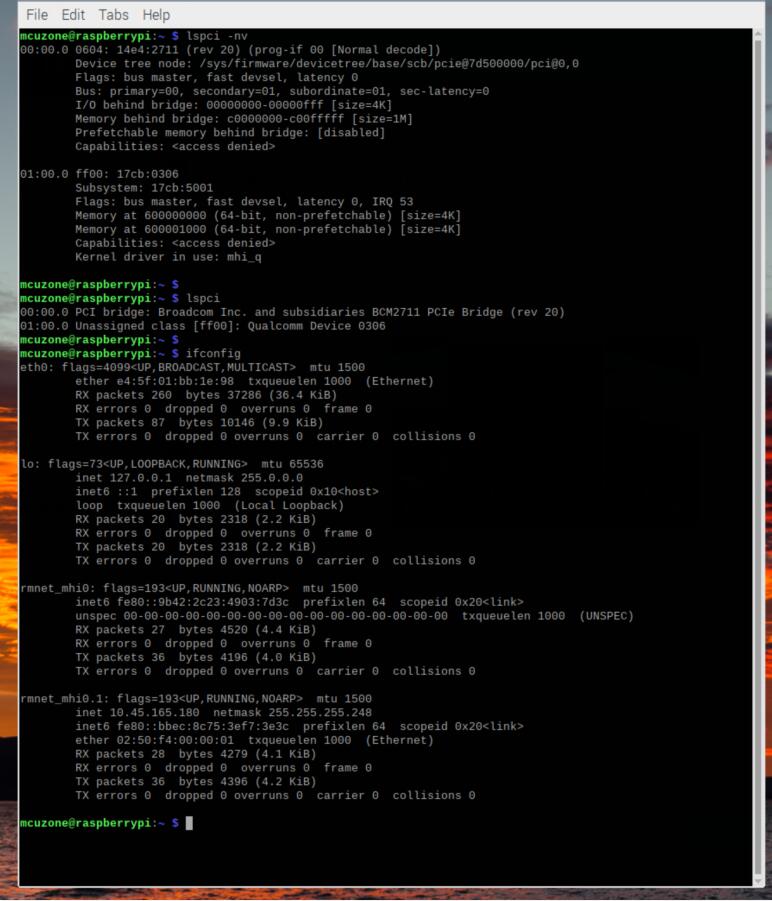
Task: Click 'inet6 fe80::9b42:2c23:4903:7d3c' line
Action: point(299,602)
